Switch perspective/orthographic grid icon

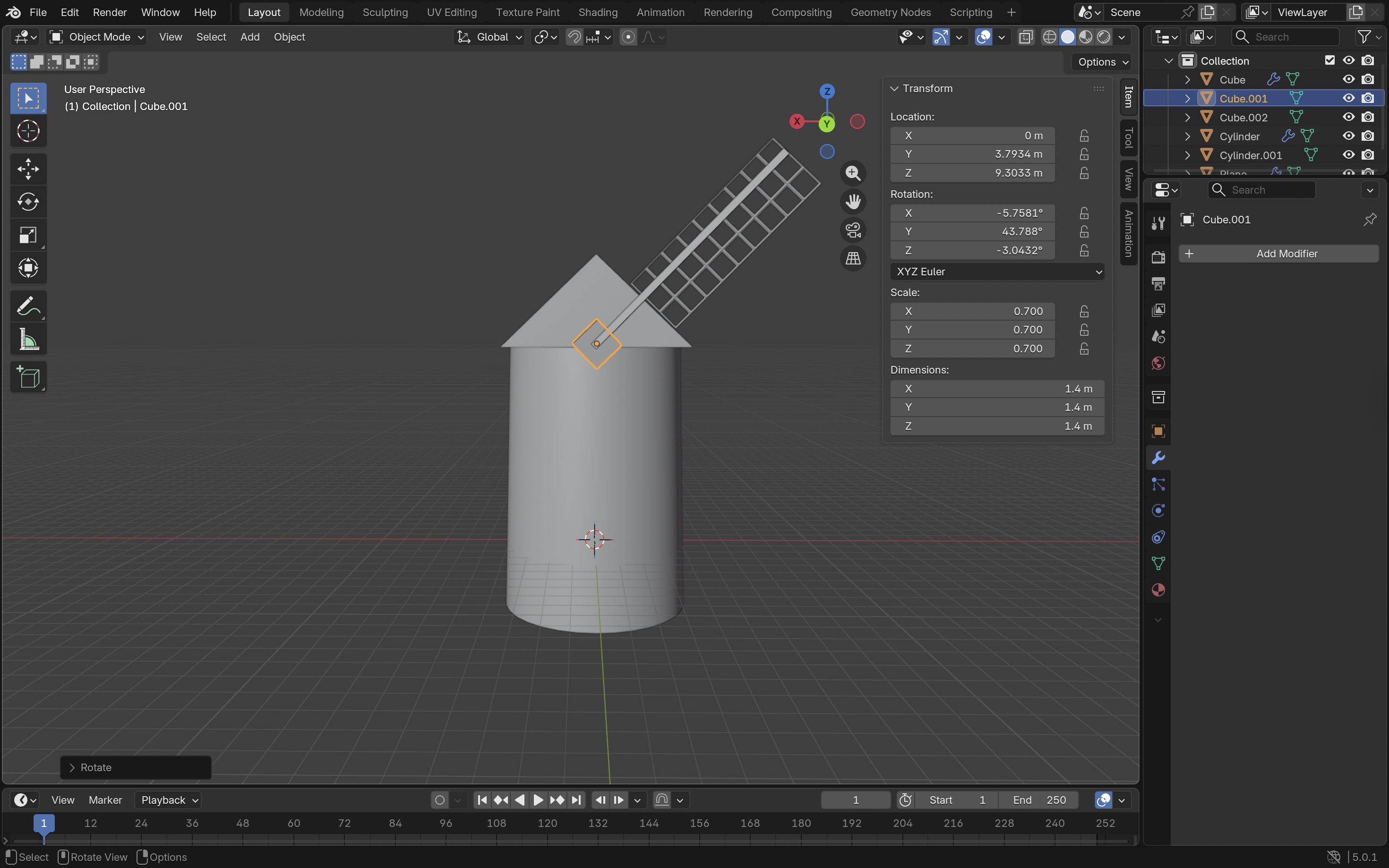(x=853, y=258)
